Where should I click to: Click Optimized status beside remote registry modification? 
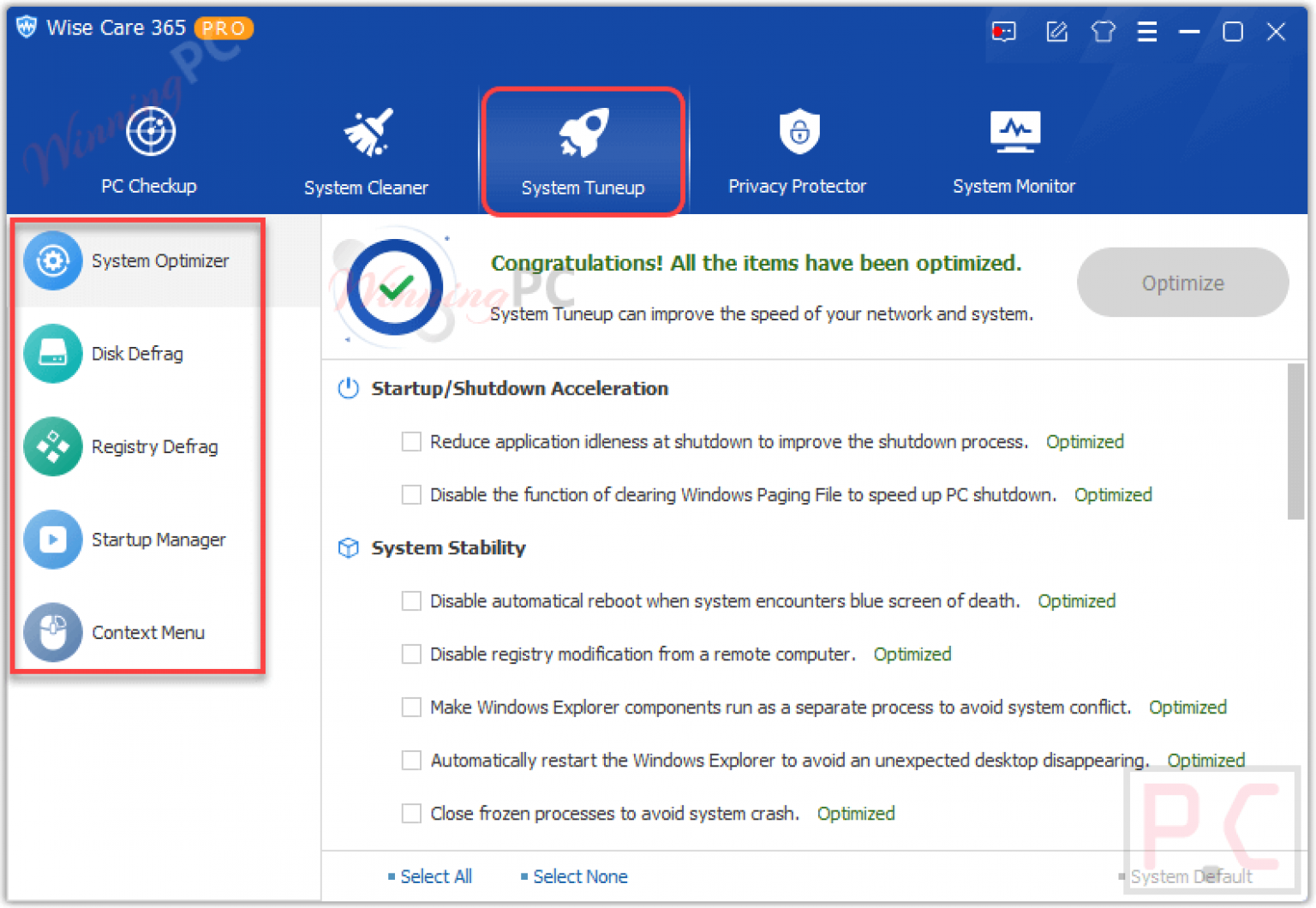tap(912, 654)
